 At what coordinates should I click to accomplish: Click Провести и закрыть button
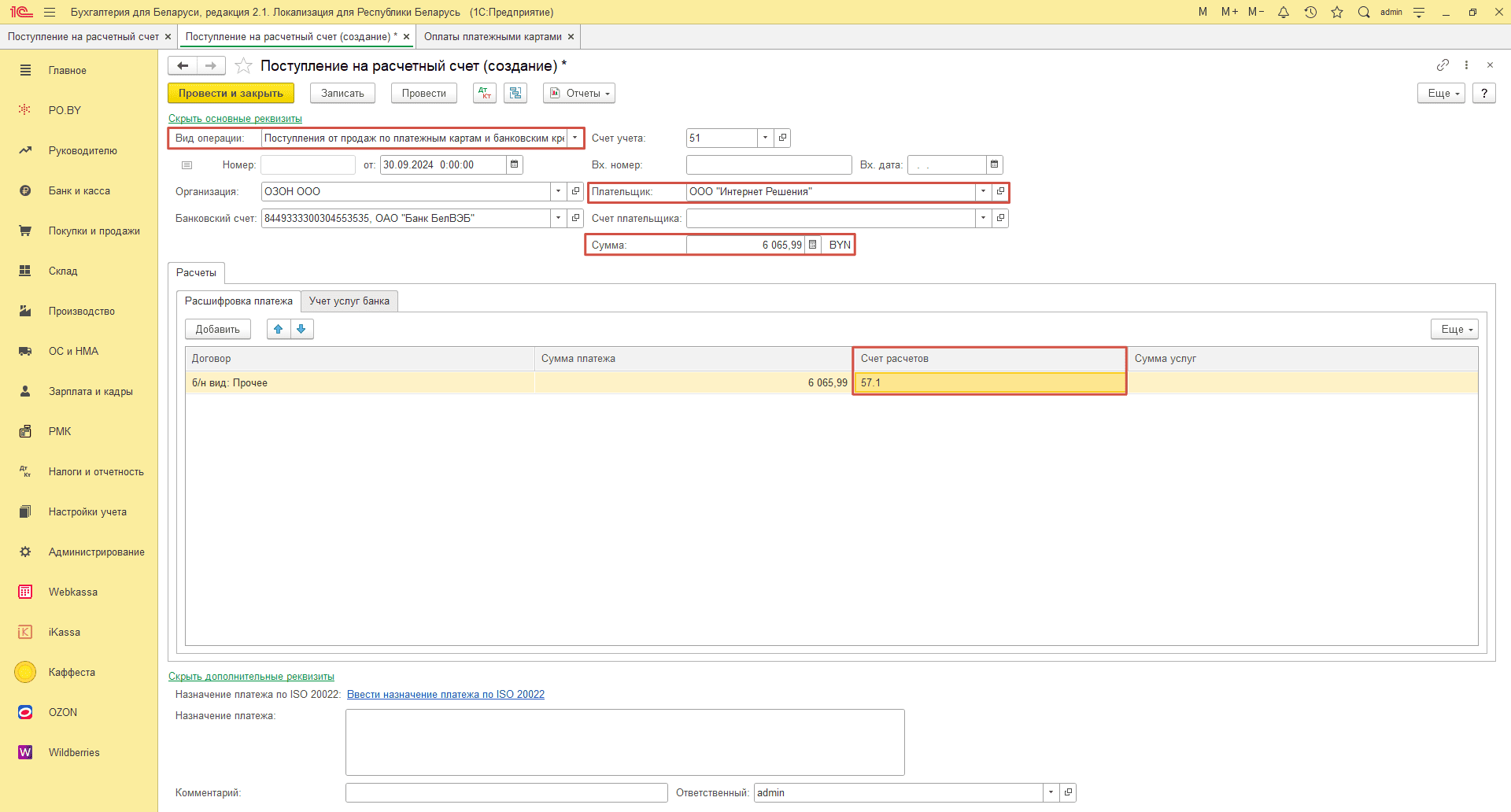[231, 93]
